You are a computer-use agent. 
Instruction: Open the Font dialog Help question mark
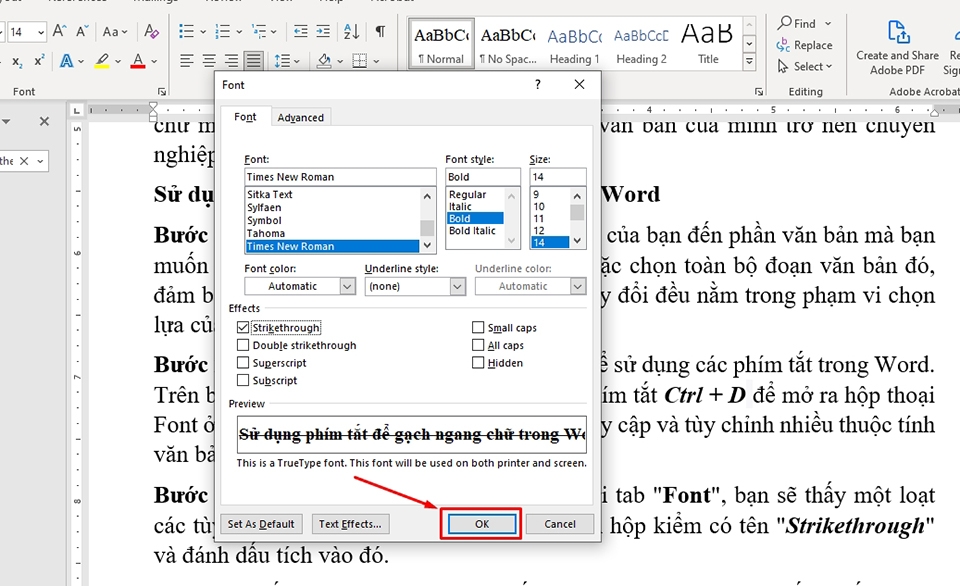pos(538,85)
